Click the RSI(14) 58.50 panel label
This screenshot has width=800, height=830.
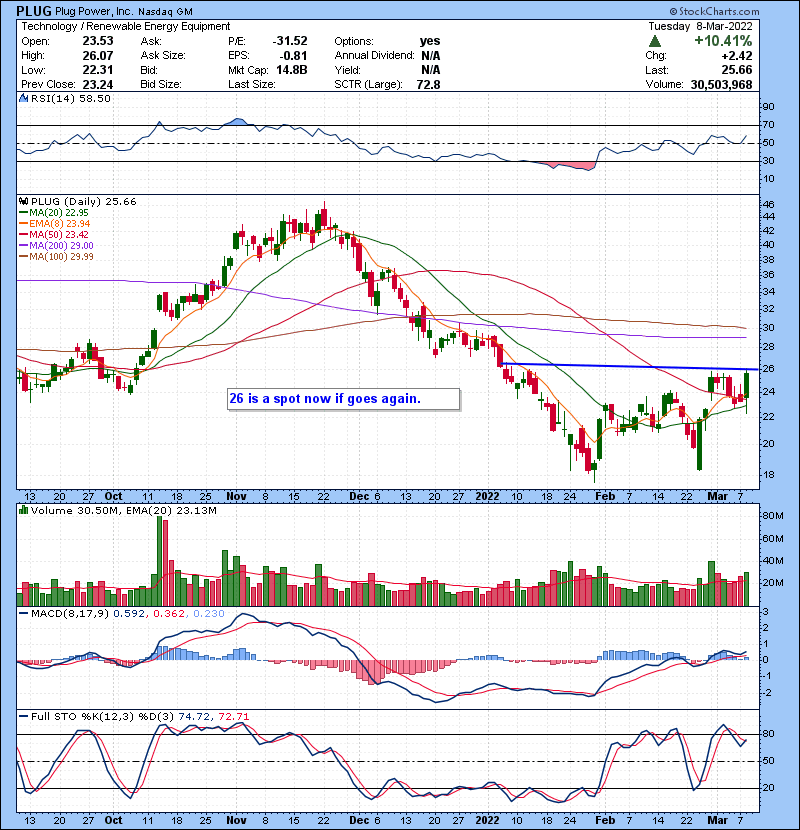point(70,98)
